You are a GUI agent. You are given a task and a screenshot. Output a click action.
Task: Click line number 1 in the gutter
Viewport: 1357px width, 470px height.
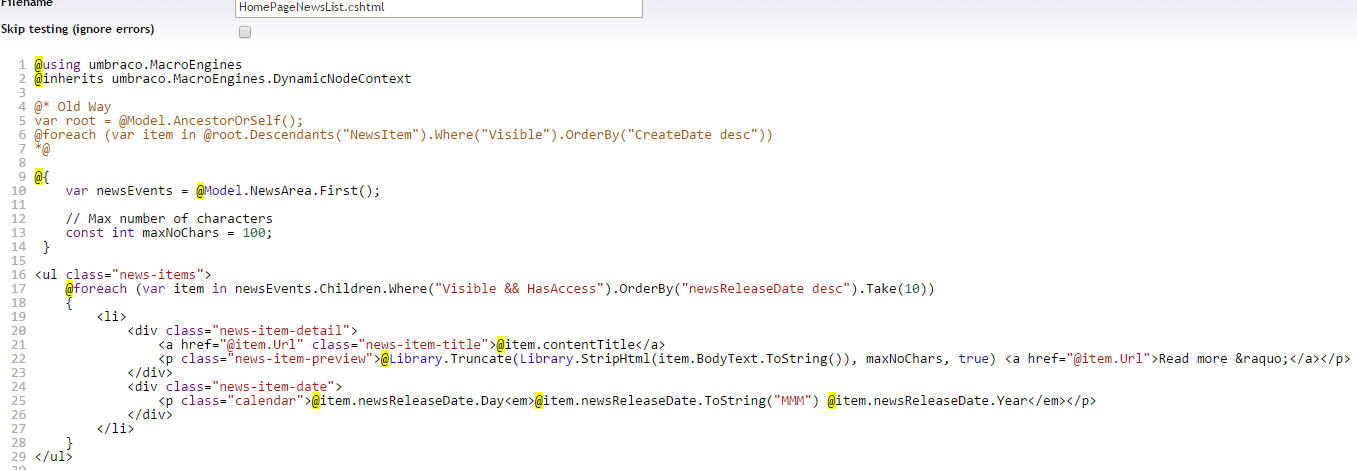22,65
